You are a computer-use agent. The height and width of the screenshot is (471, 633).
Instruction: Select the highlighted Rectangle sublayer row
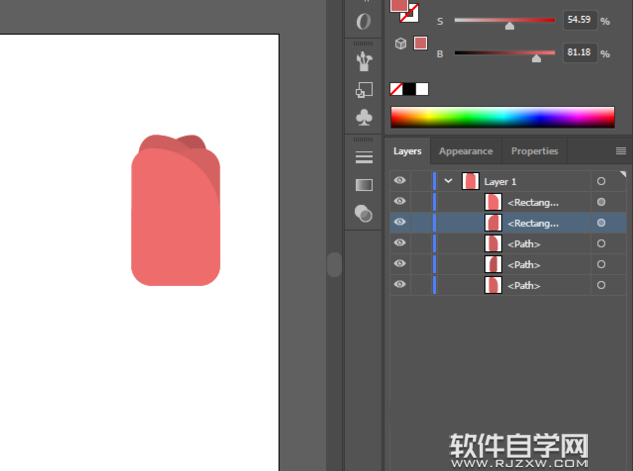coord(532,223)
